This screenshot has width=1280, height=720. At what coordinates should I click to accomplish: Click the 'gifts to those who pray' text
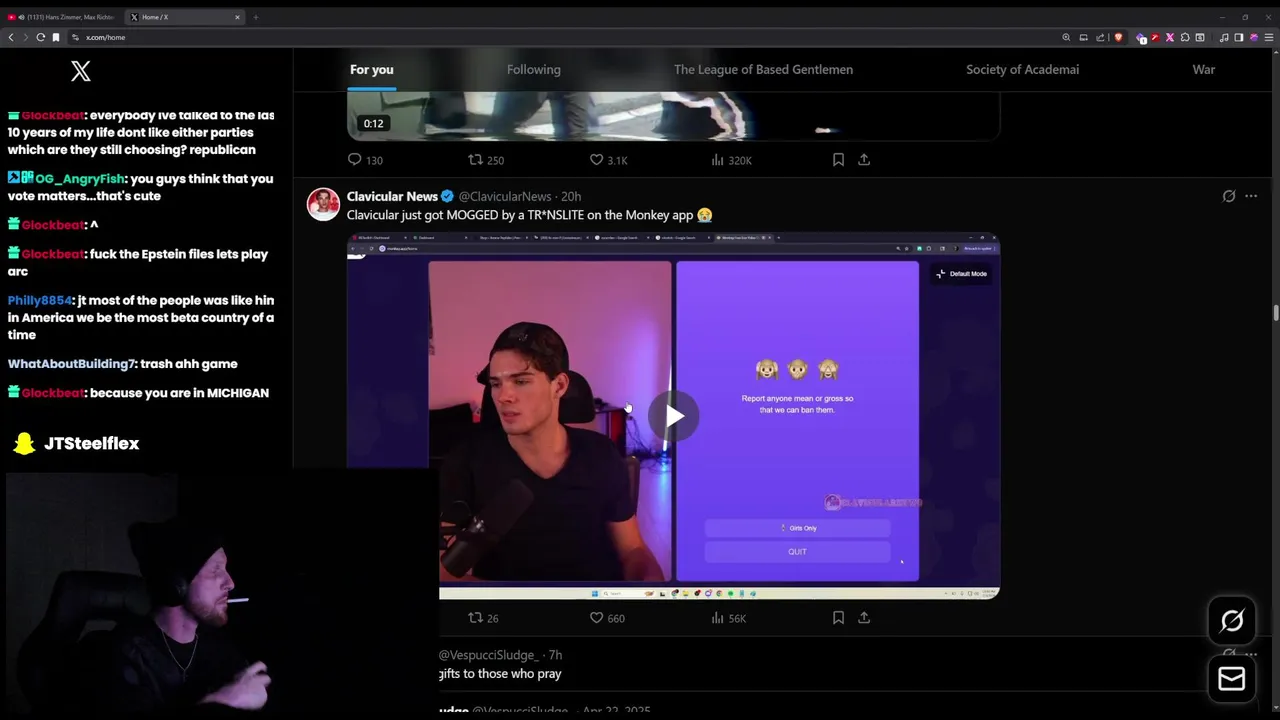(500, 674)
